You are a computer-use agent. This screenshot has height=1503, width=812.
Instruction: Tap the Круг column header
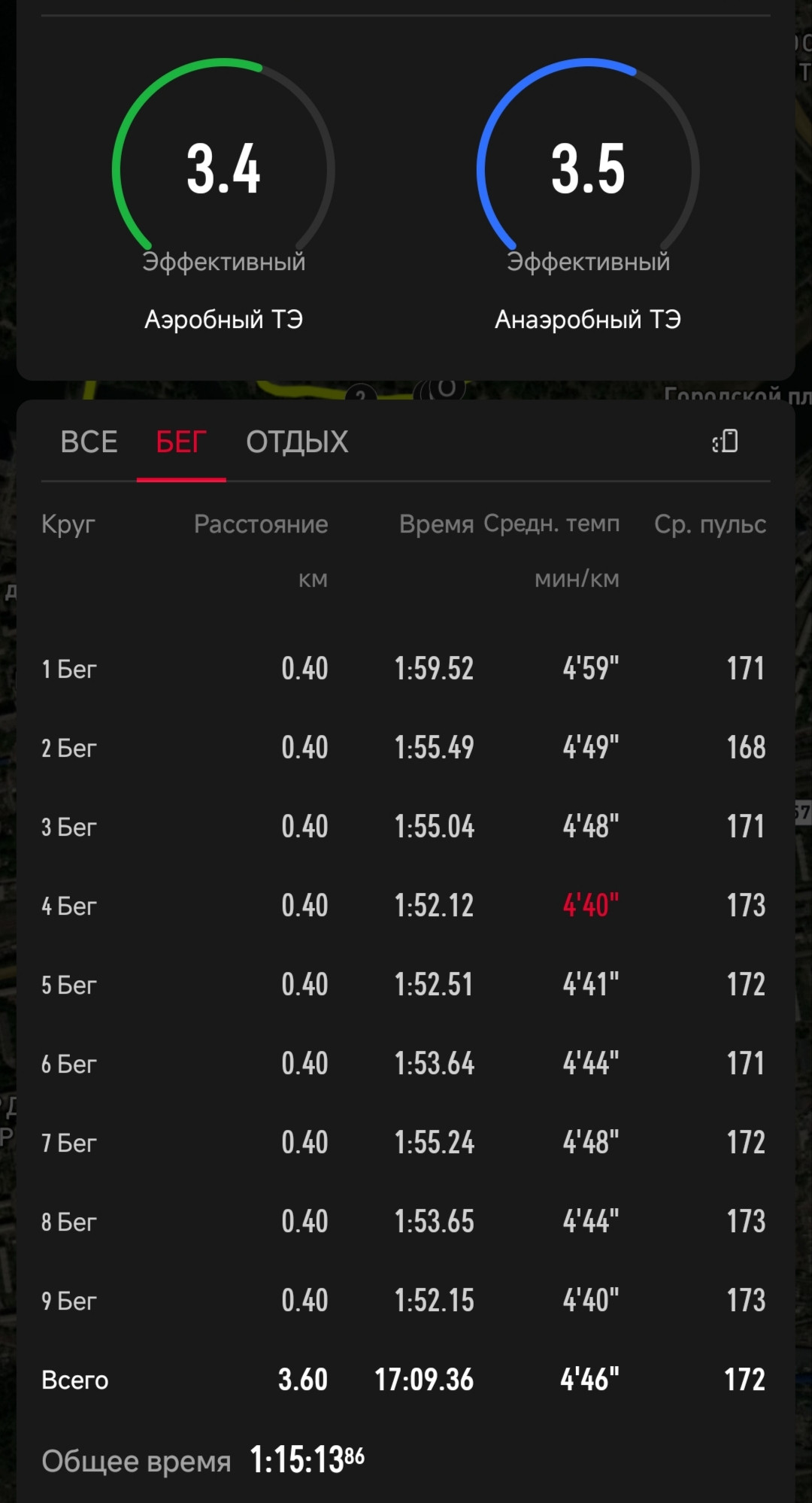point(68,524)
